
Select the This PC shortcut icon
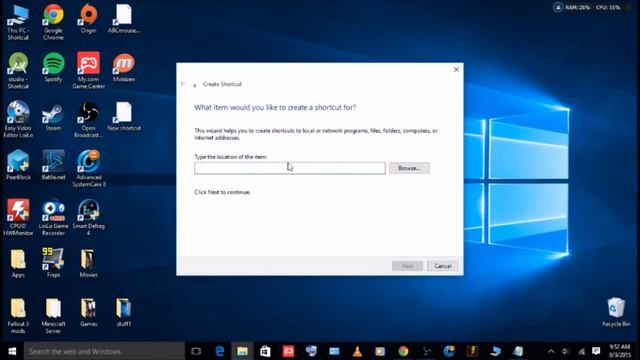18,22
